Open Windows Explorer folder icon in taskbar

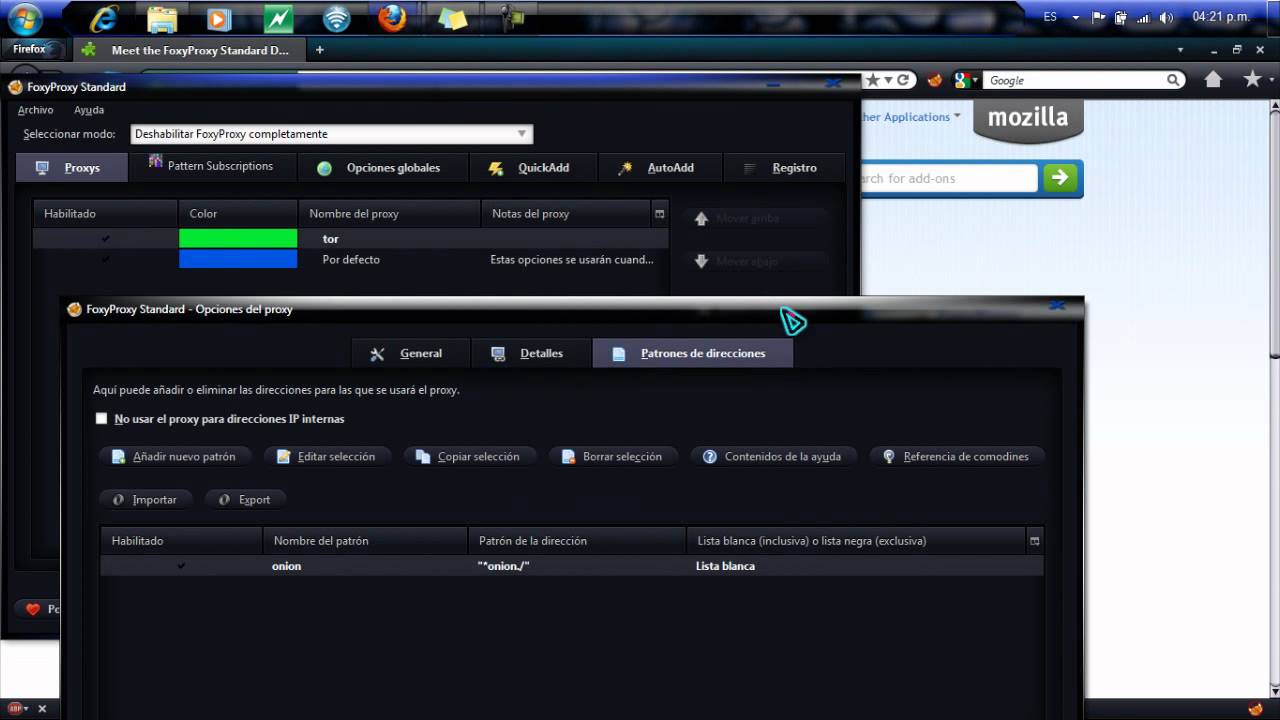162,18
